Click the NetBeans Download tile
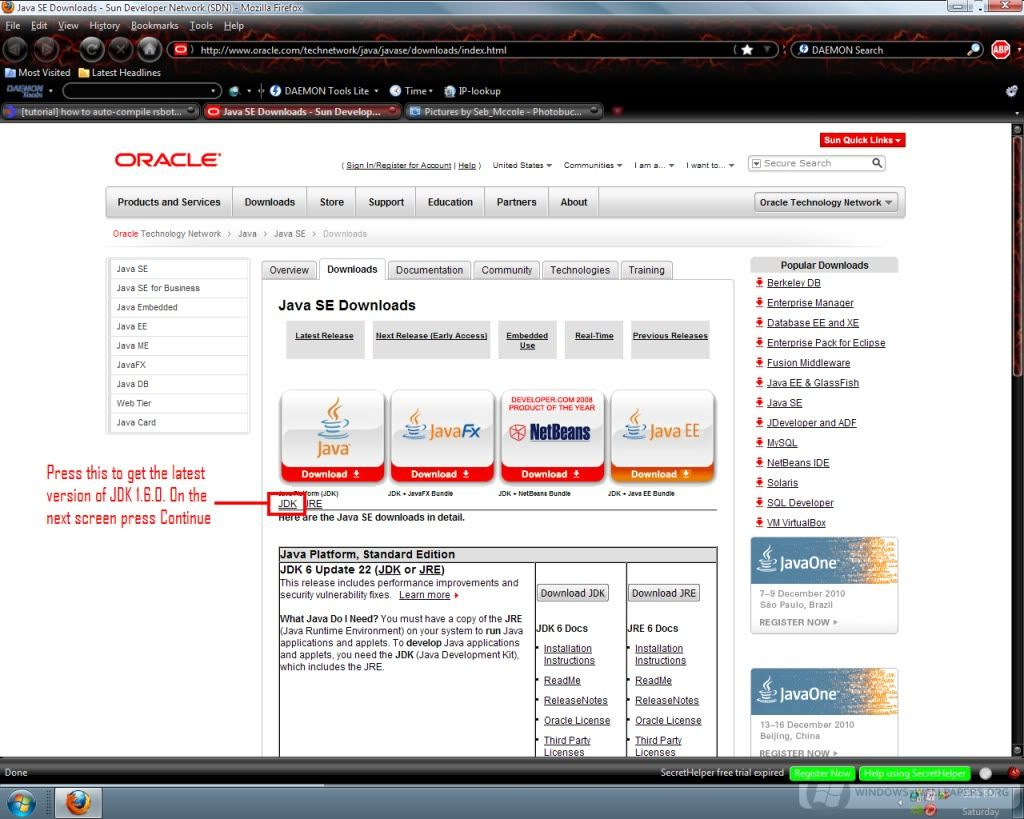Image resolution: width=1024 pixels, height=819 pixels. tap(552, 436)
